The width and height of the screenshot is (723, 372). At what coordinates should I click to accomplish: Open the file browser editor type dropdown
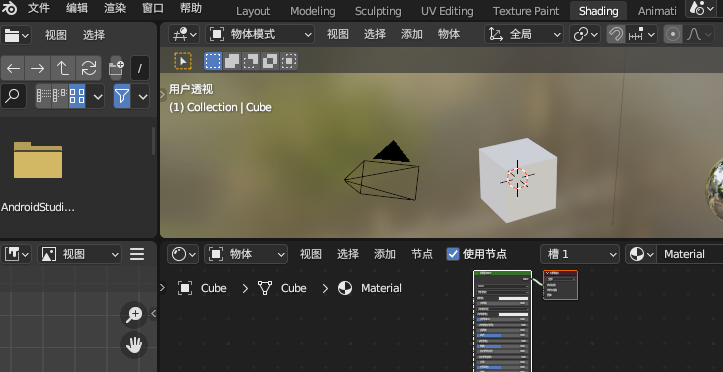16,35
